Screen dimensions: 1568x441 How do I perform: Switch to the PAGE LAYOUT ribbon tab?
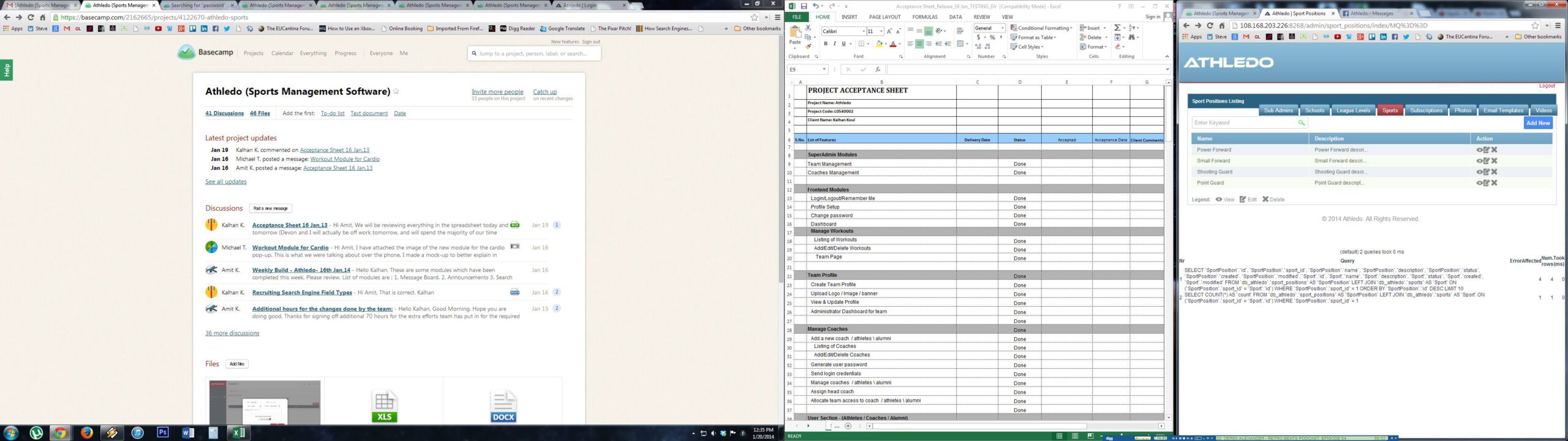pos(884,17)
